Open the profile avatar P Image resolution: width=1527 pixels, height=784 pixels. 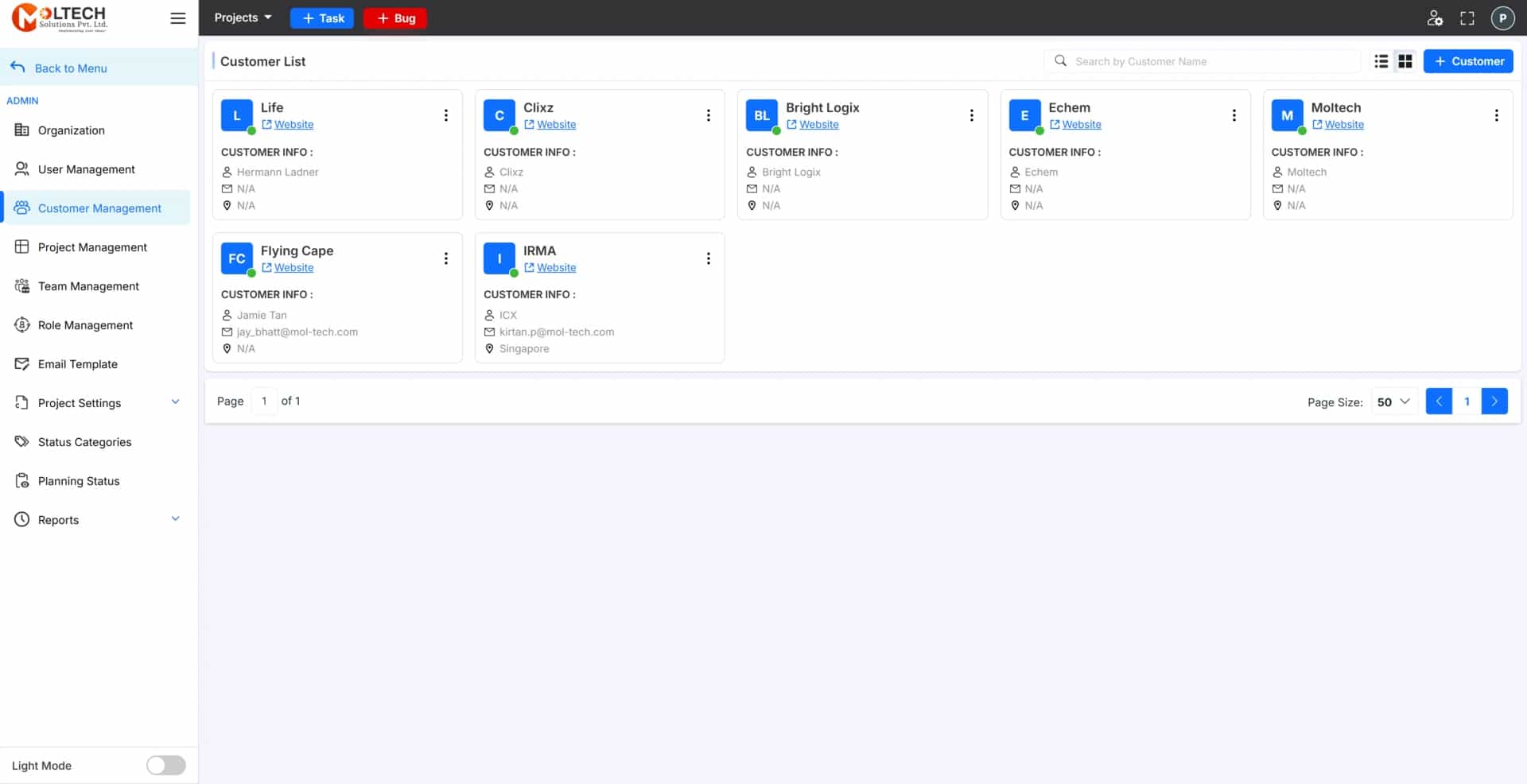[x=1502, y=18]
